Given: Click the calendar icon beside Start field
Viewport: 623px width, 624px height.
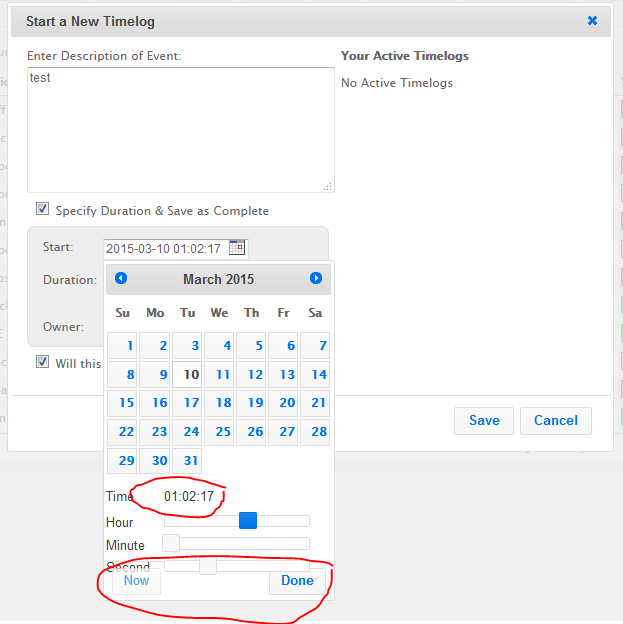Looking at the screenshot, I should [x=236, y=248].
